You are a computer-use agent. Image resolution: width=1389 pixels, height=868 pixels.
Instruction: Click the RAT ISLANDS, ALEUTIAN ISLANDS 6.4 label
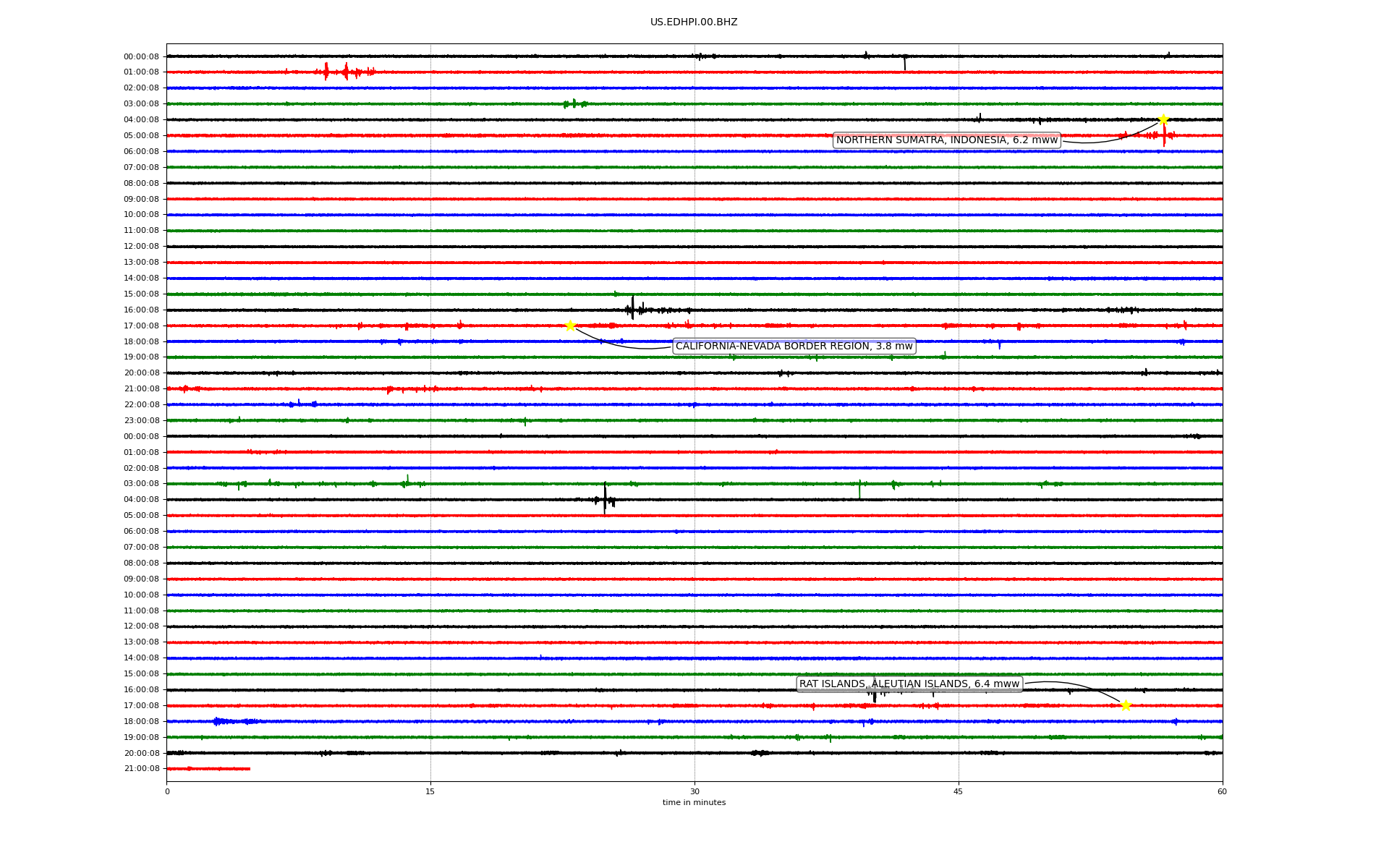(909, 684)
